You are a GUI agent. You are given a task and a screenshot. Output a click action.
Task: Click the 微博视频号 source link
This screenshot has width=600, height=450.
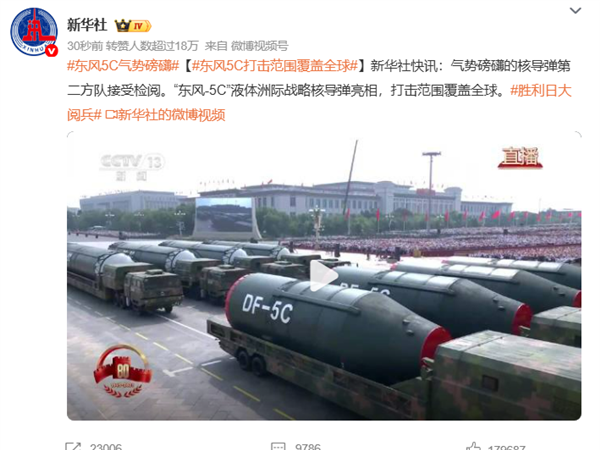click(259, 46)
